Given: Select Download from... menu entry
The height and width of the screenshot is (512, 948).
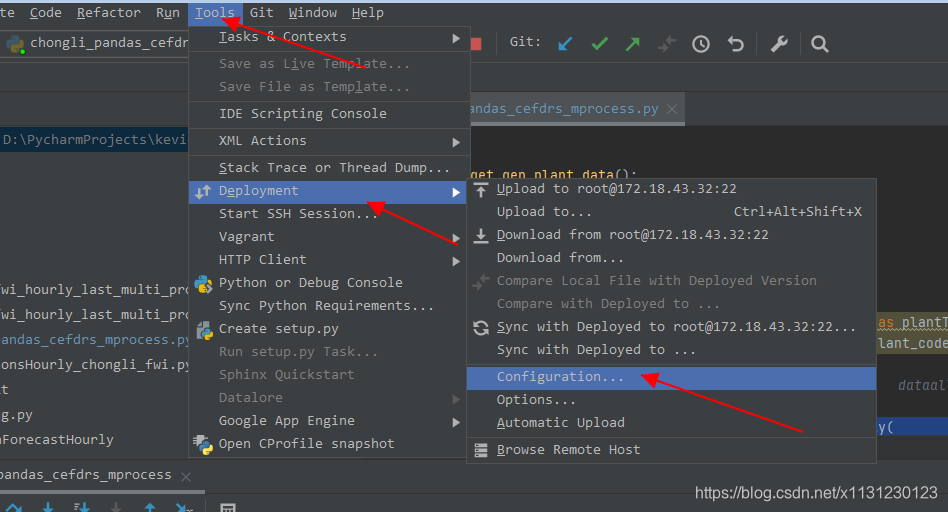Looking at the screenshot, I should coord(671,258).
